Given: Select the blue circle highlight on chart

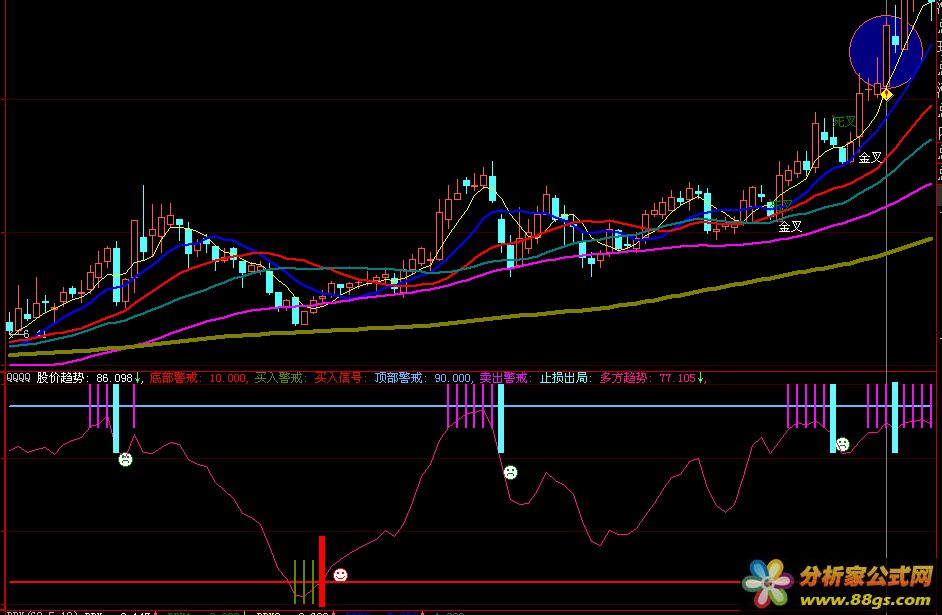Looking at the screenshot, I should (886, 50).
